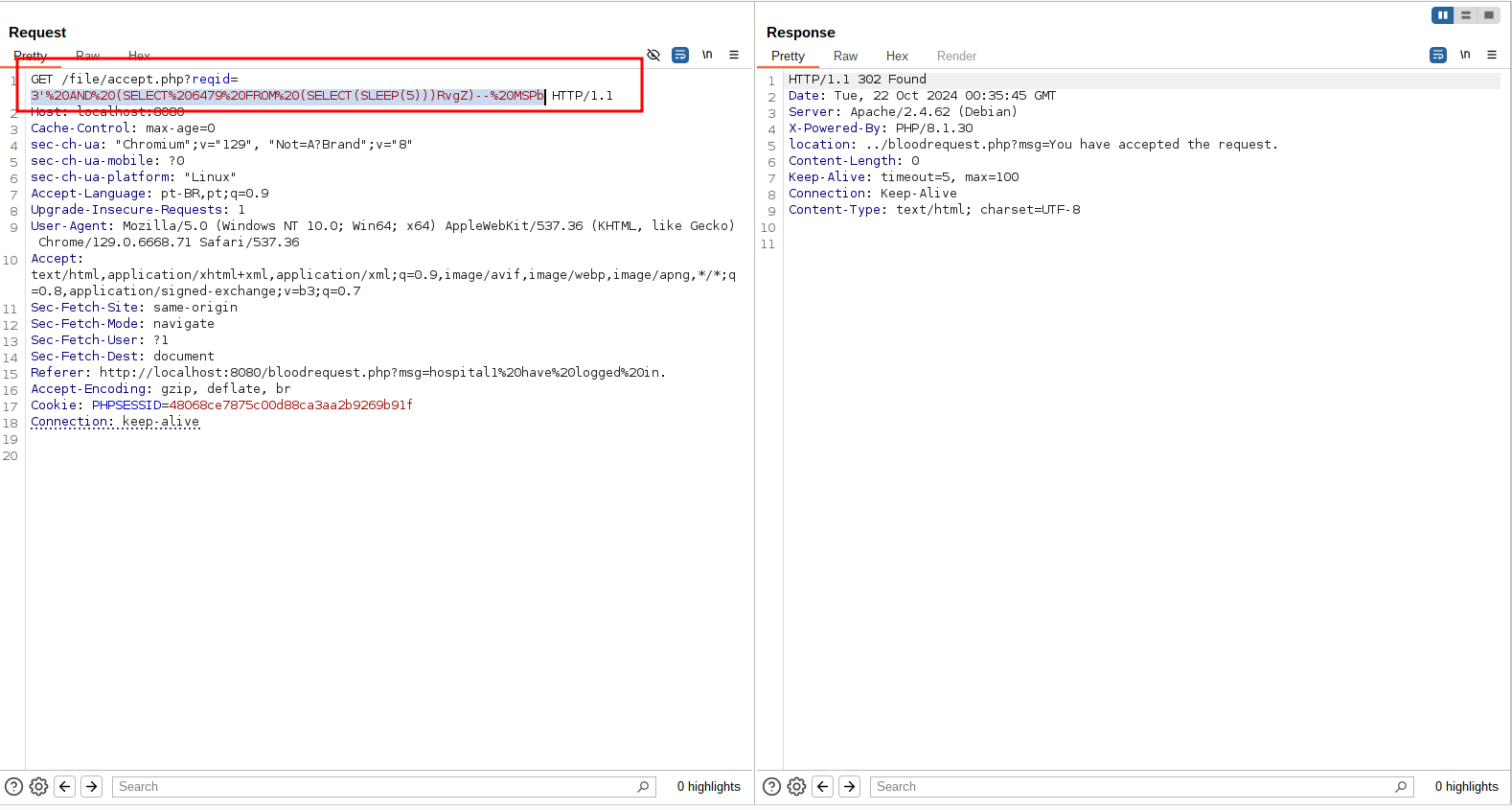
Task: Go to previous match in Response search
Action: [x=823, y=786]
